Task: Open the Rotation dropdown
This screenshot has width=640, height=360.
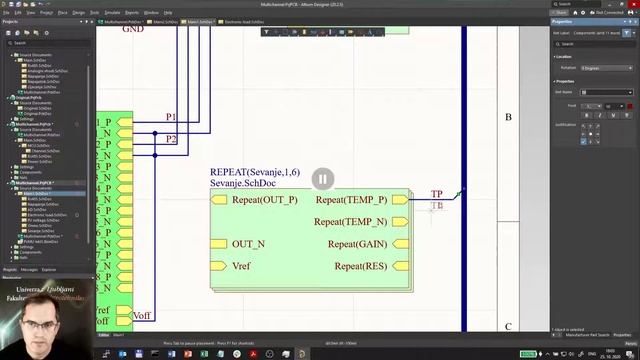Action: tap(607, 68)
